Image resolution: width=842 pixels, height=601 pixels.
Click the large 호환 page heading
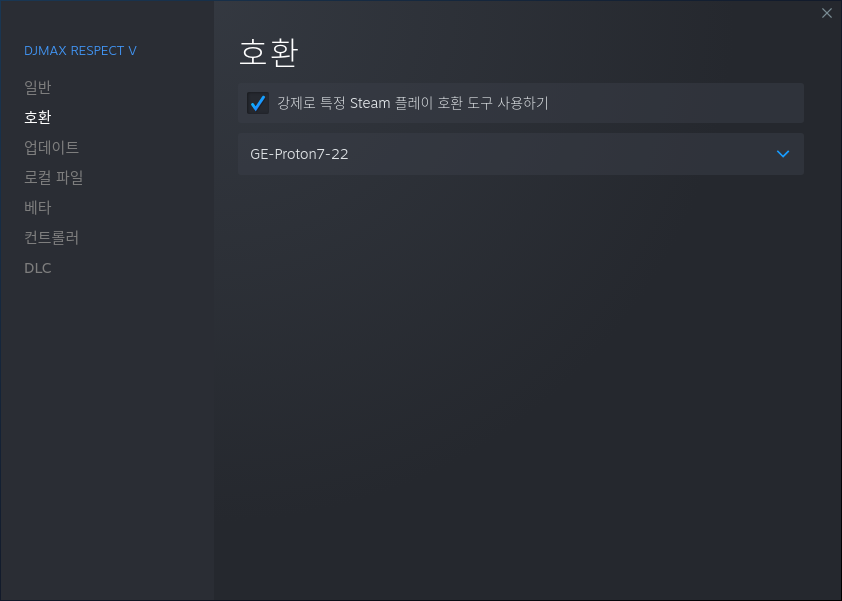coord(268,53)
